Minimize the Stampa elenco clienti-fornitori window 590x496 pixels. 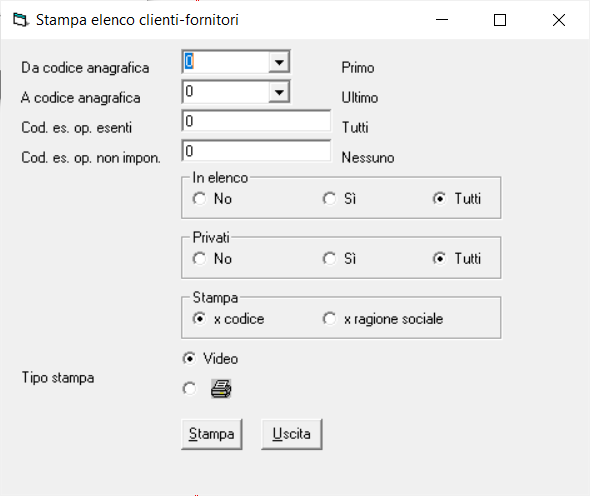(x=442, y=20)
